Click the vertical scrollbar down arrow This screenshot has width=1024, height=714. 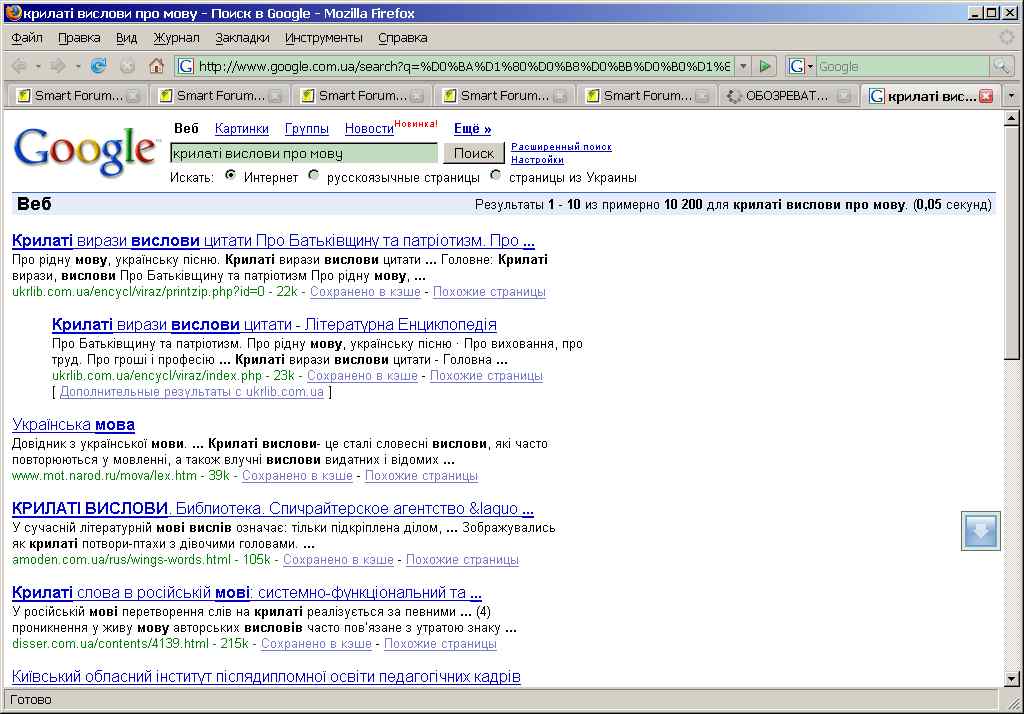pos(1011,679)
